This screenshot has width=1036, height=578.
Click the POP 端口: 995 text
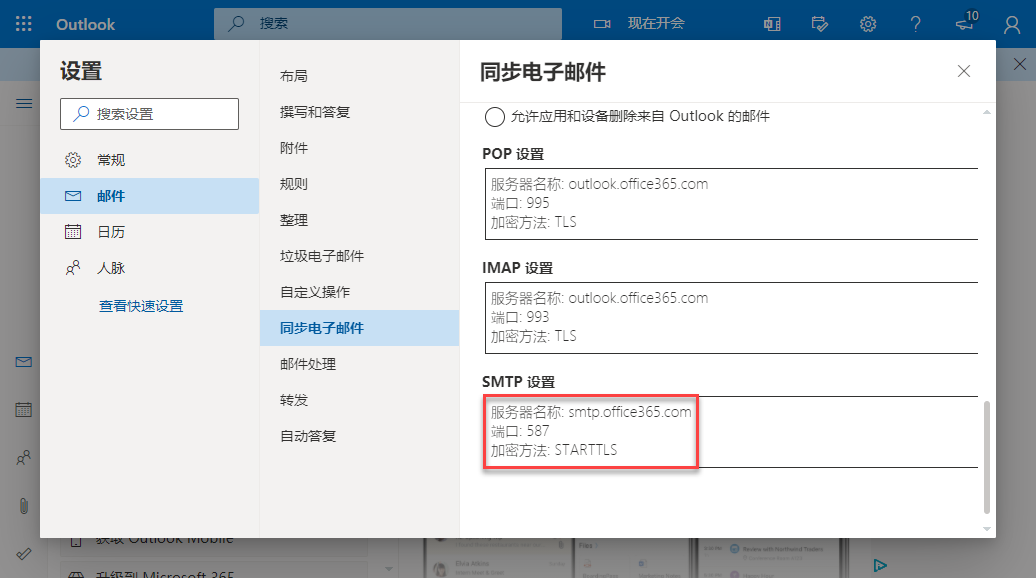point(520,203)
